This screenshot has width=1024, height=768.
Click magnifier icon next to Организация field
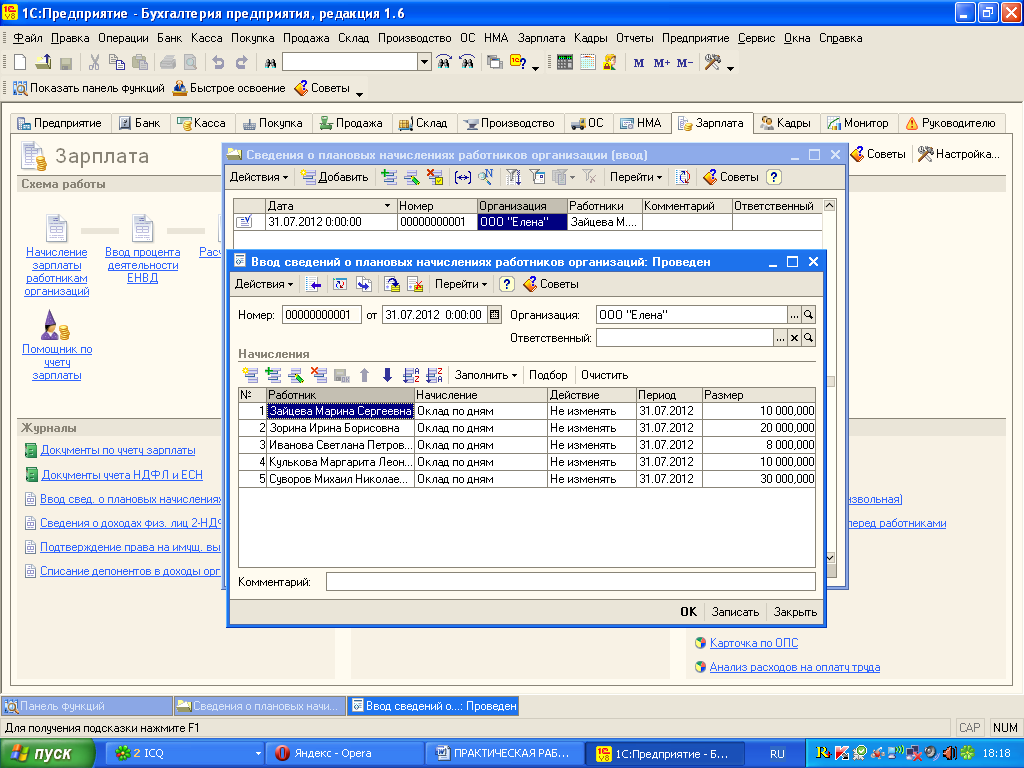[808, 315]
